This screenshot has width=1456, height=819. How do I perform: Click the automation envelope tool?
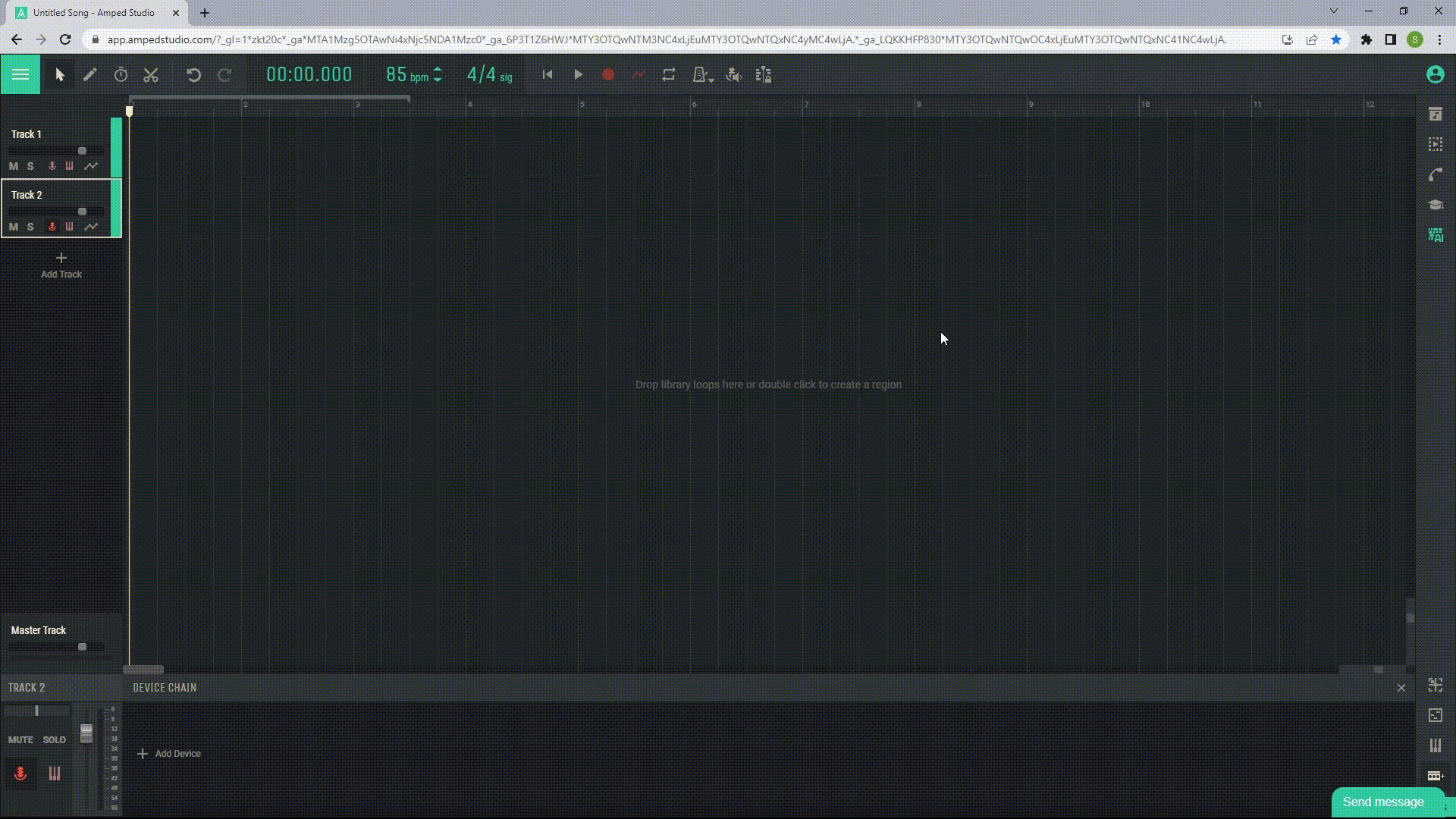coord(638,75)
